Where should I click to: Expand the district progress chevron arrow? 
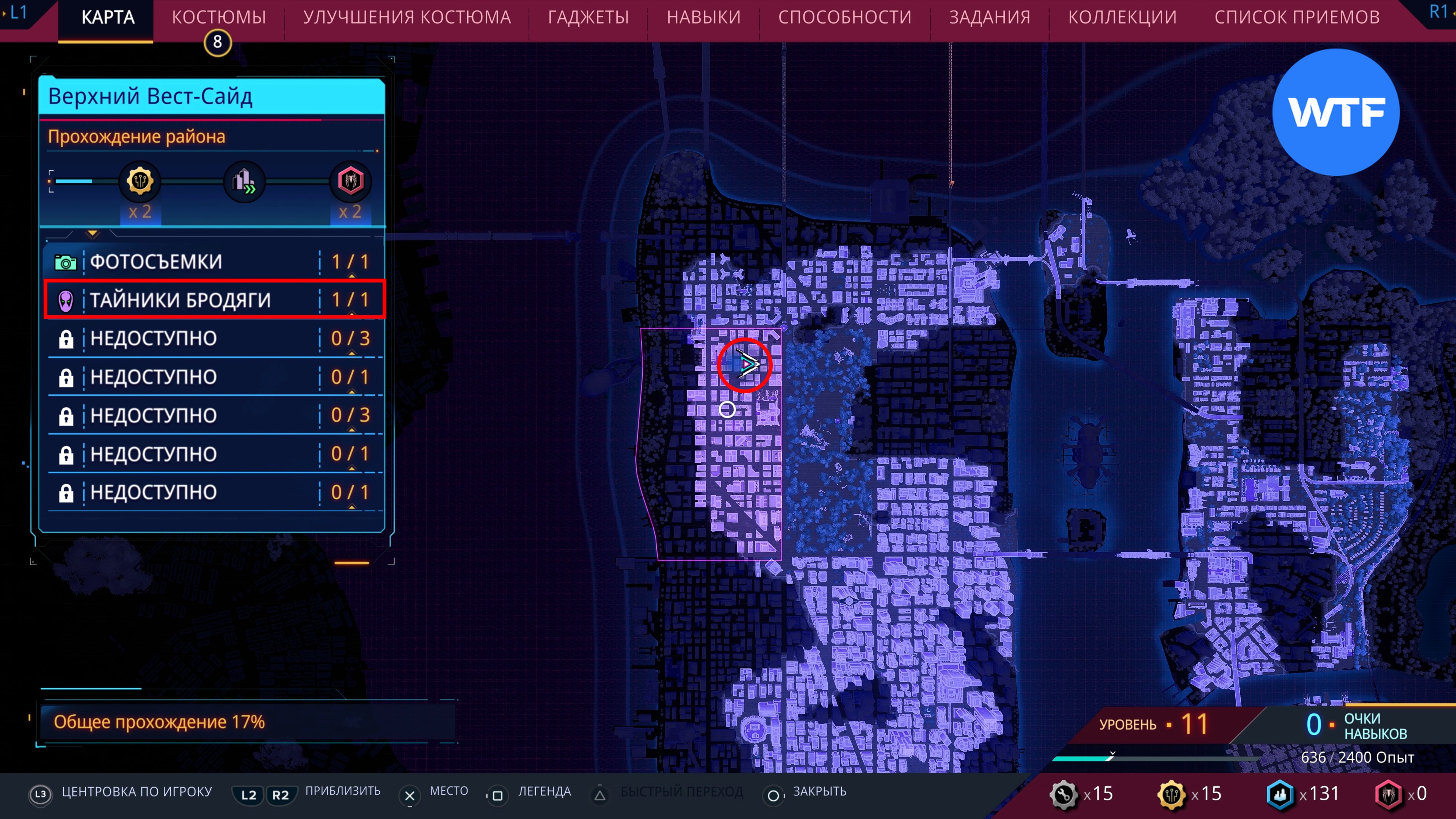pyautogui.click(x=93, y=234)
